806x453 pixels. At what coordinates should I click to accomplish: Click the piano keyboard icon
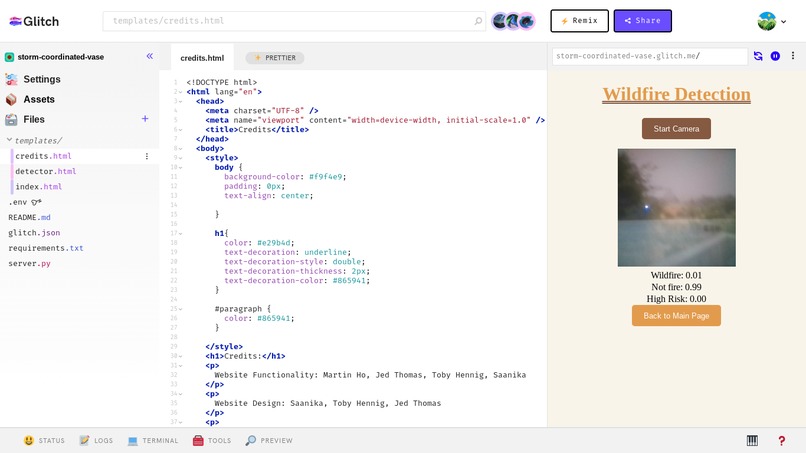[x=752, y=441]
